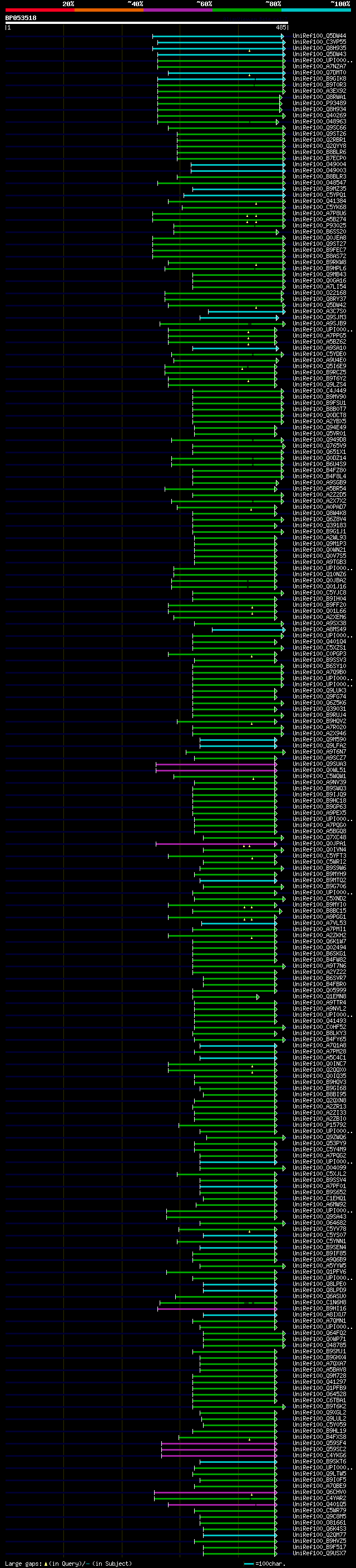Click the UniRef100_A9PEX5 label
356x1568 pixels.
(x=319, y=813)
